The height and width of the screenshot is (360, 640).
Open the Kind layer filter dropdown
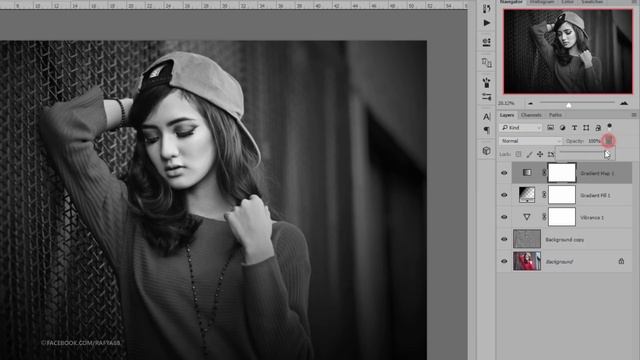click(520, 128)
